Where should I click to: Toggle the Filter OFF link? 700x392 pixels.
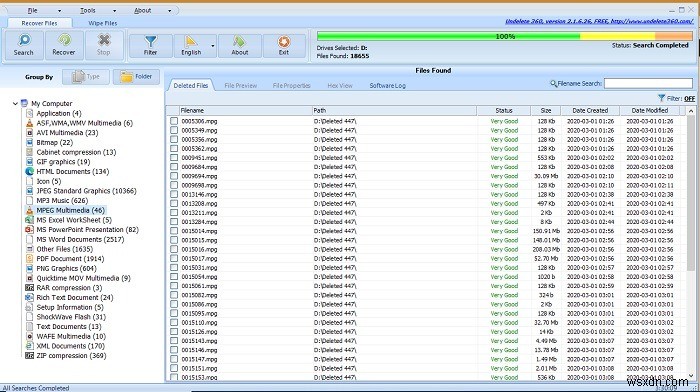click(689, 99)
